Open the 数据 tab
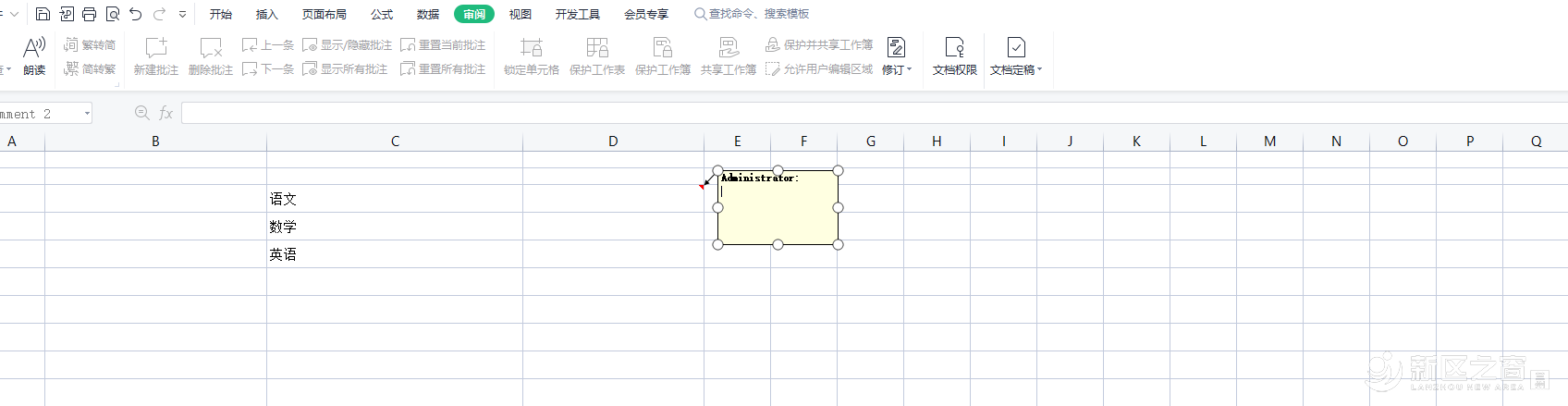This screenshot has width=1568, height=406. point(427,14)
